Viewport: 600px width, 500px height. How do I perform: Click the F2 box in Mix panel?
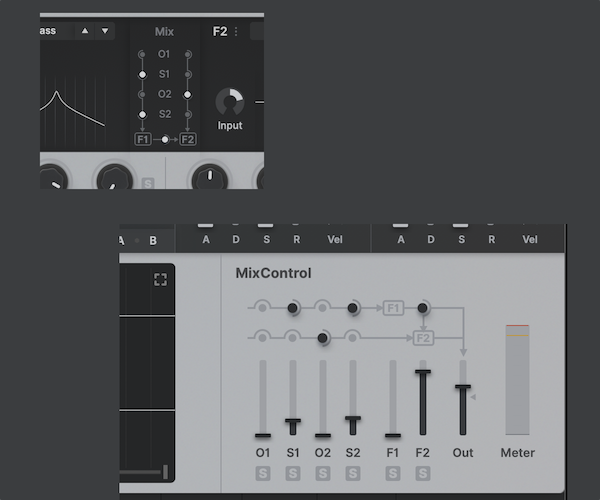coord(188,139)
